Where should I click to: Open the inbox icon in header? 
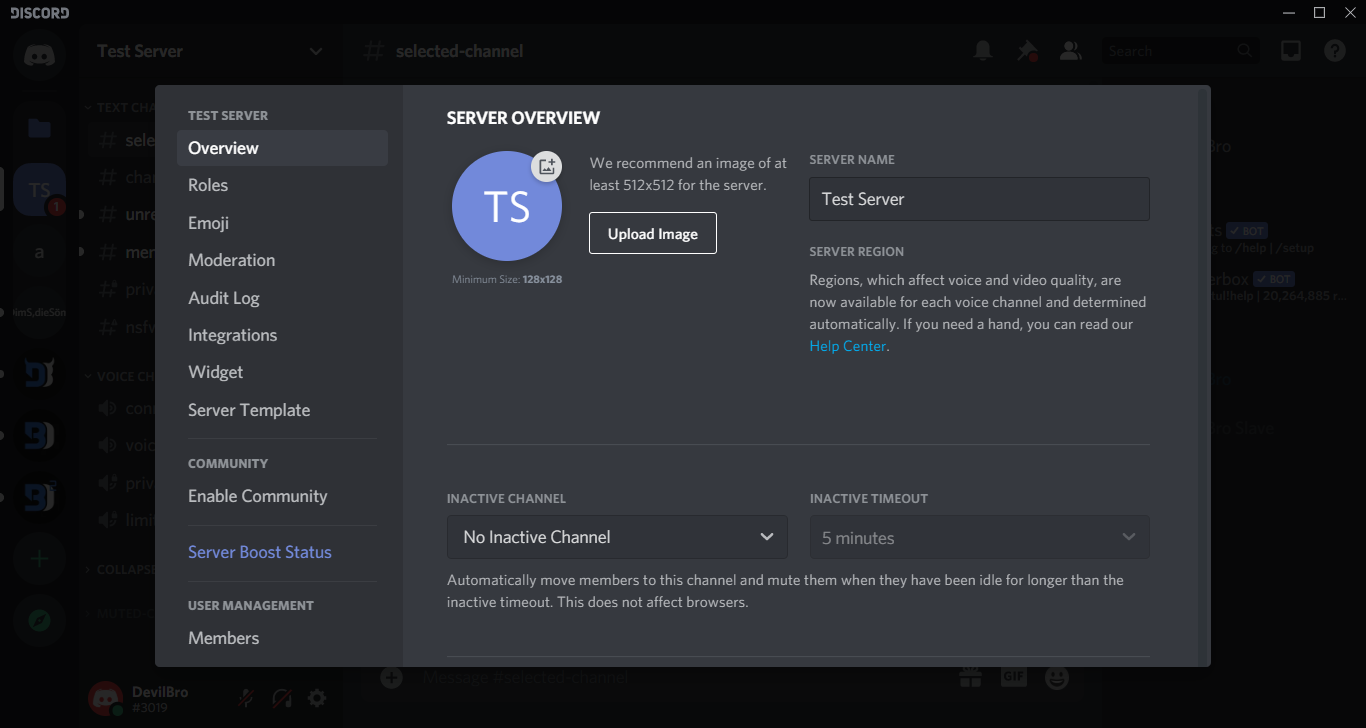click(x=1291, y=51)
